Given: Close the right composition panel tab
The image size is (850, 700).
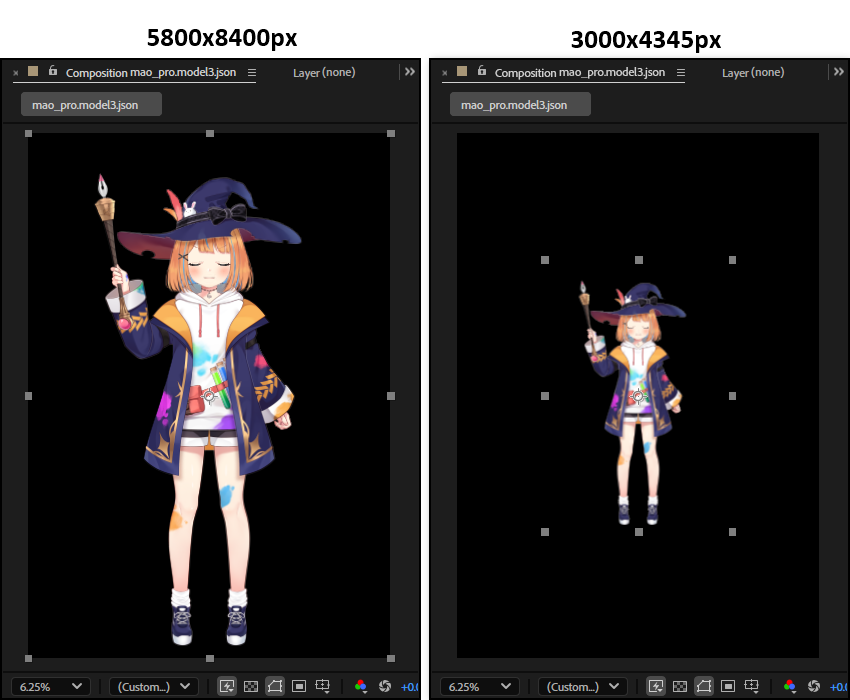Looking at the screenshot, I should 445,73.
